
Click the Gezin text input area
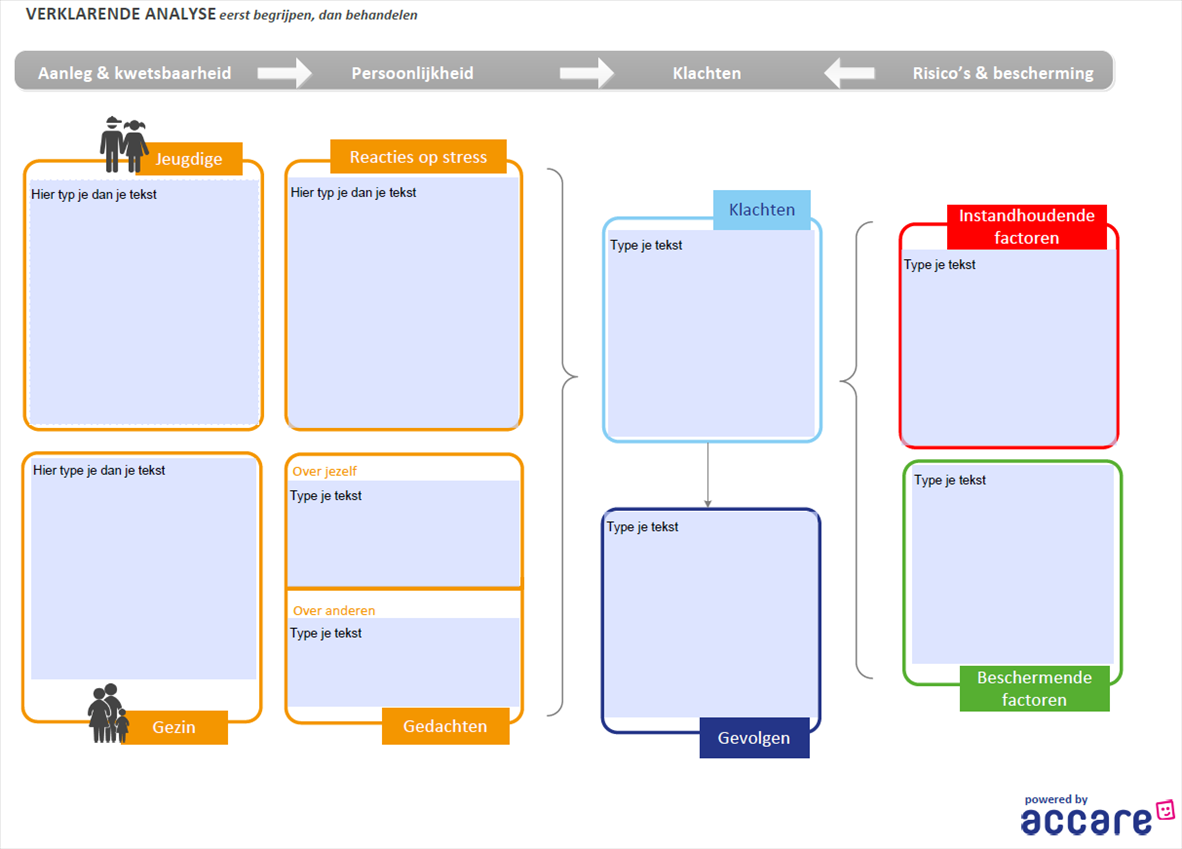tap(143, 568)
